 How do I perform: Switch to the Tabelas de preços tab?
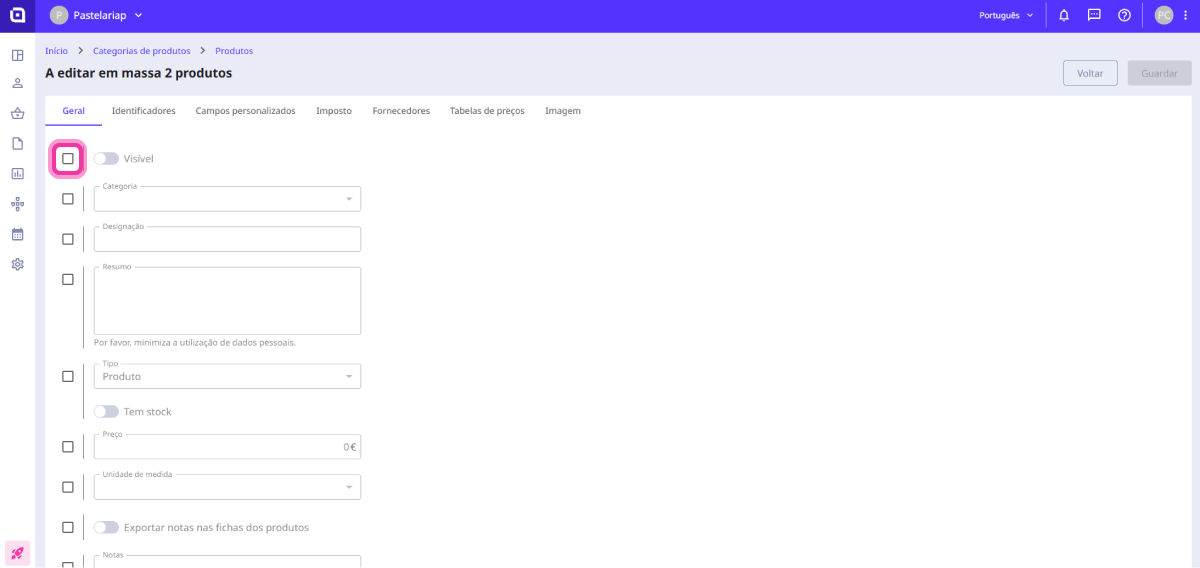(x=487, y=111)
